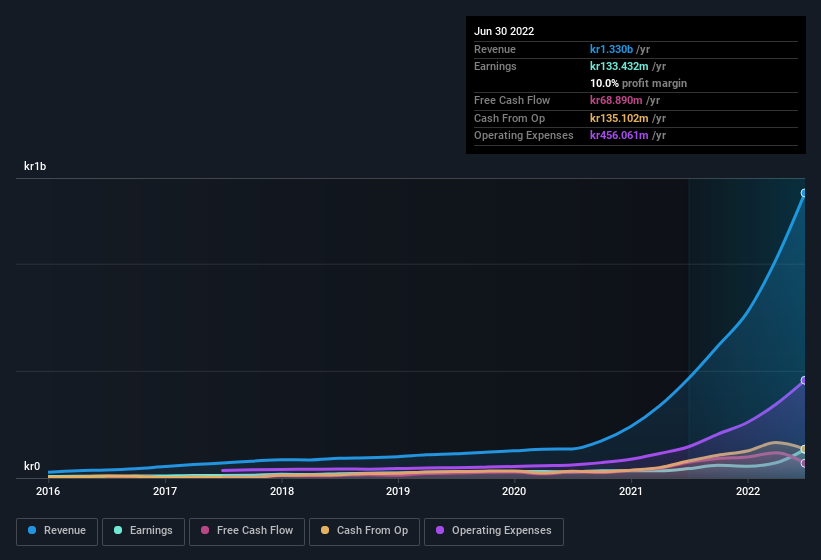Click the Free Cash Flow label in tooltip
Viewport: 821px width, 560px height.
pos(512,100)
